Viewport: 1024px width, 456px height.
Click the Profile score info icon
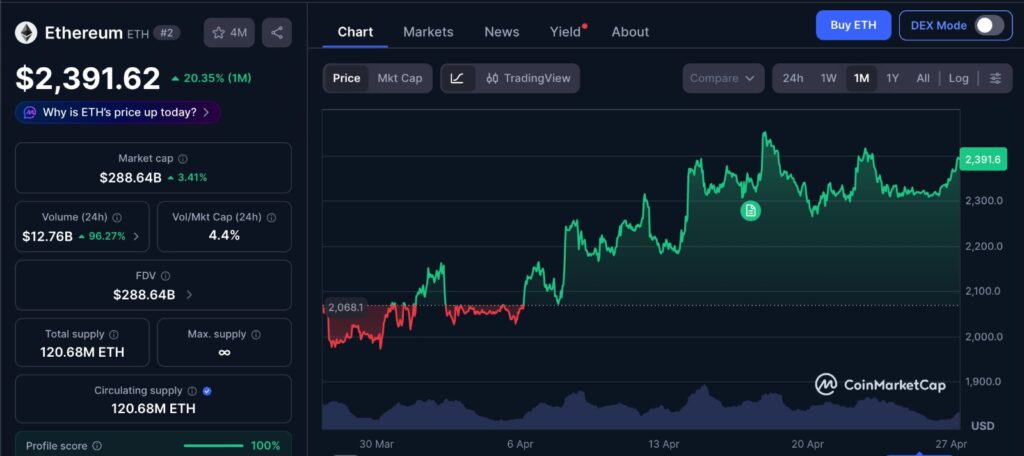click(97, 446)
